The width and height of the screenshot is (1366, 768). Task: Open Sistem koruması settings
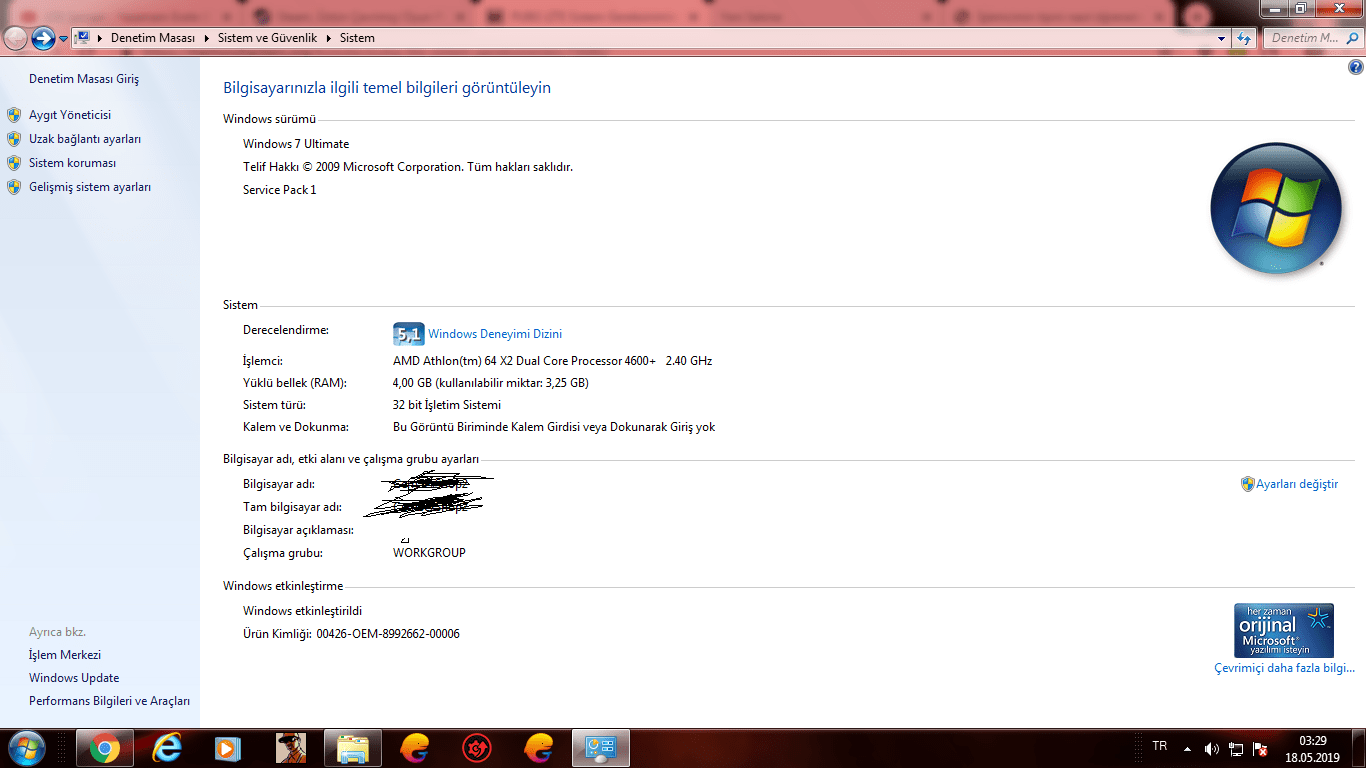(73, 163)
